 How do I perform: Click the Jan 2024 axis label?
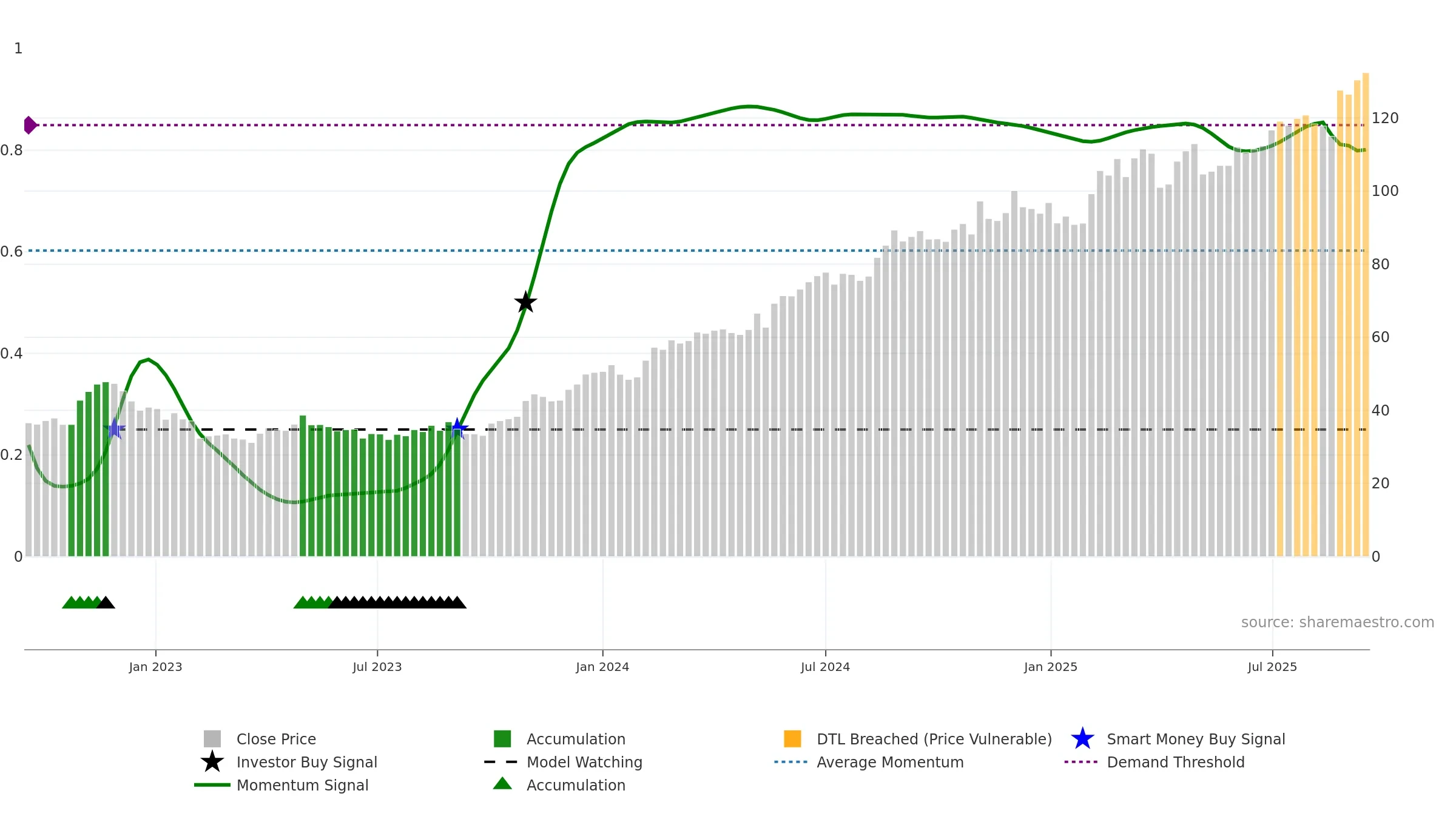[602, 667]
